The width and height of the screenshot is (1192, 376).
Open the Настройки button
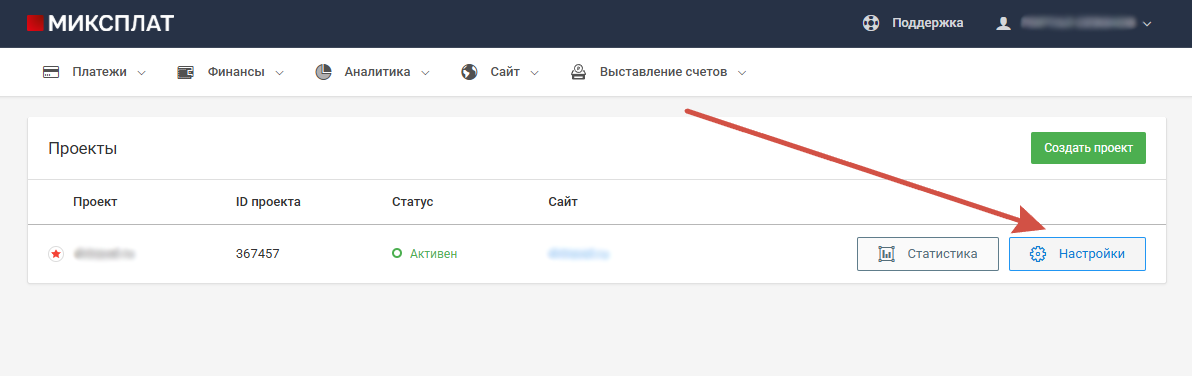1077,254
